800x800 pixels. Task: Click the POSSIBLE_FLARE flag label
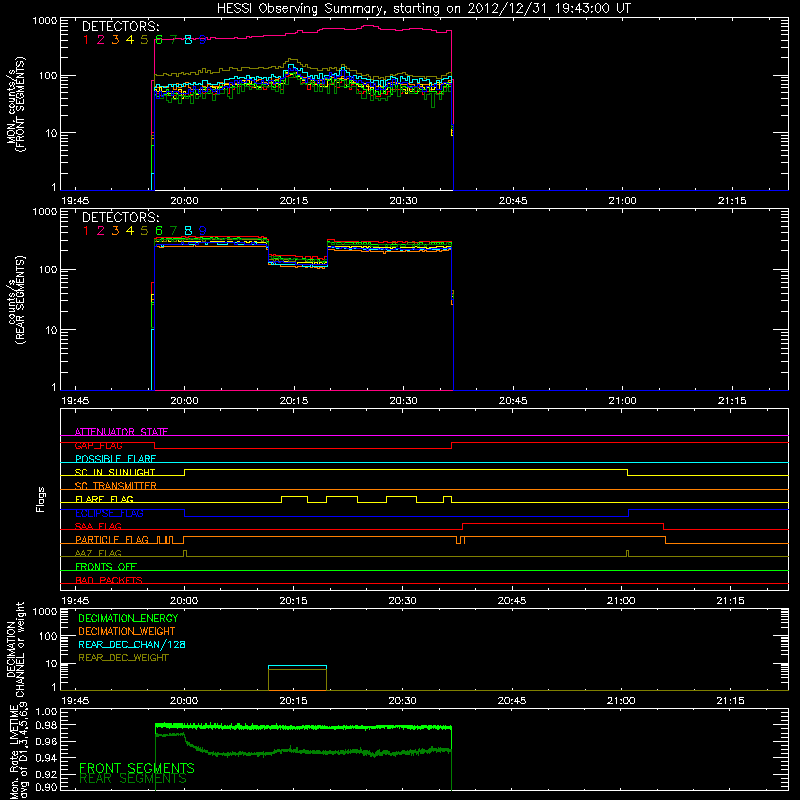(115, 459)
